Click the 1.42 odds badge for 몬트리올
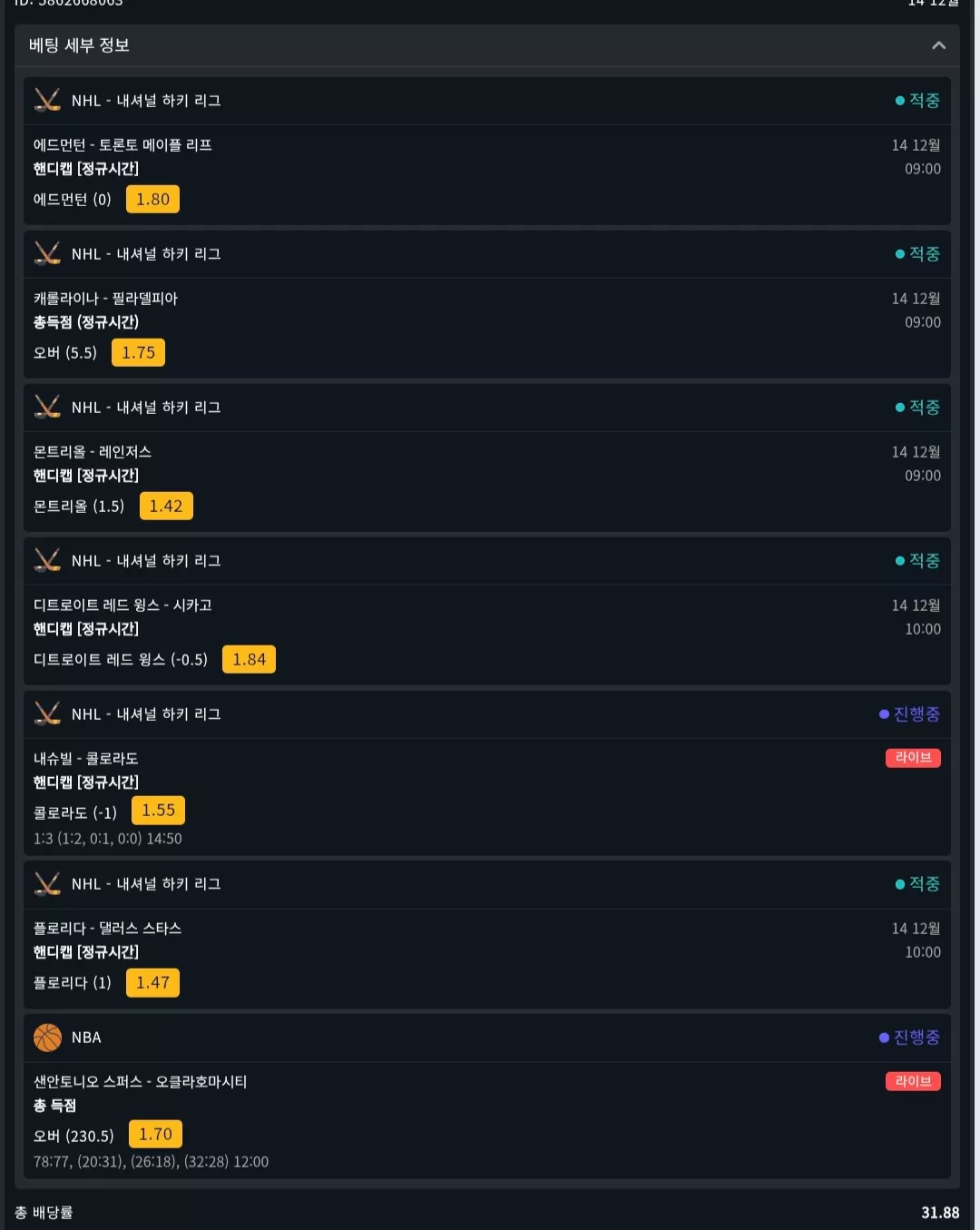980x1230 pixels. click(x=166, y=506)
